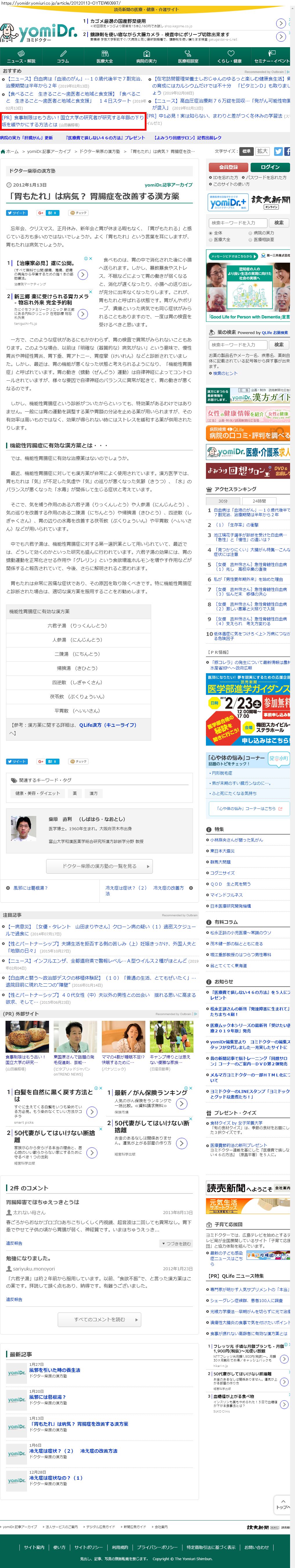Viewport: 295px width, 1568px height.
Task: Select the 病院の実力 search scope radio button
Action: click(x=250, y=233)
